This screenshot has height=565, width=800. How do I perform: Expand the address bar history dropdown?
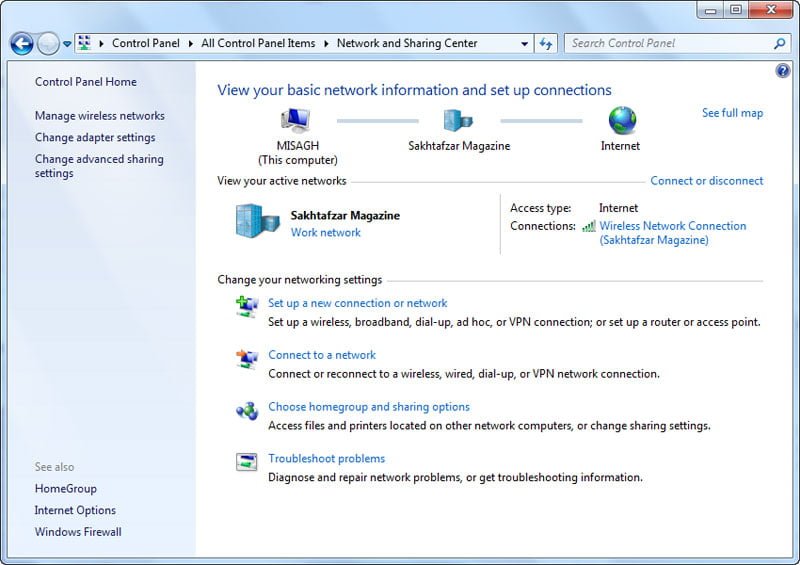pos(525,44)
